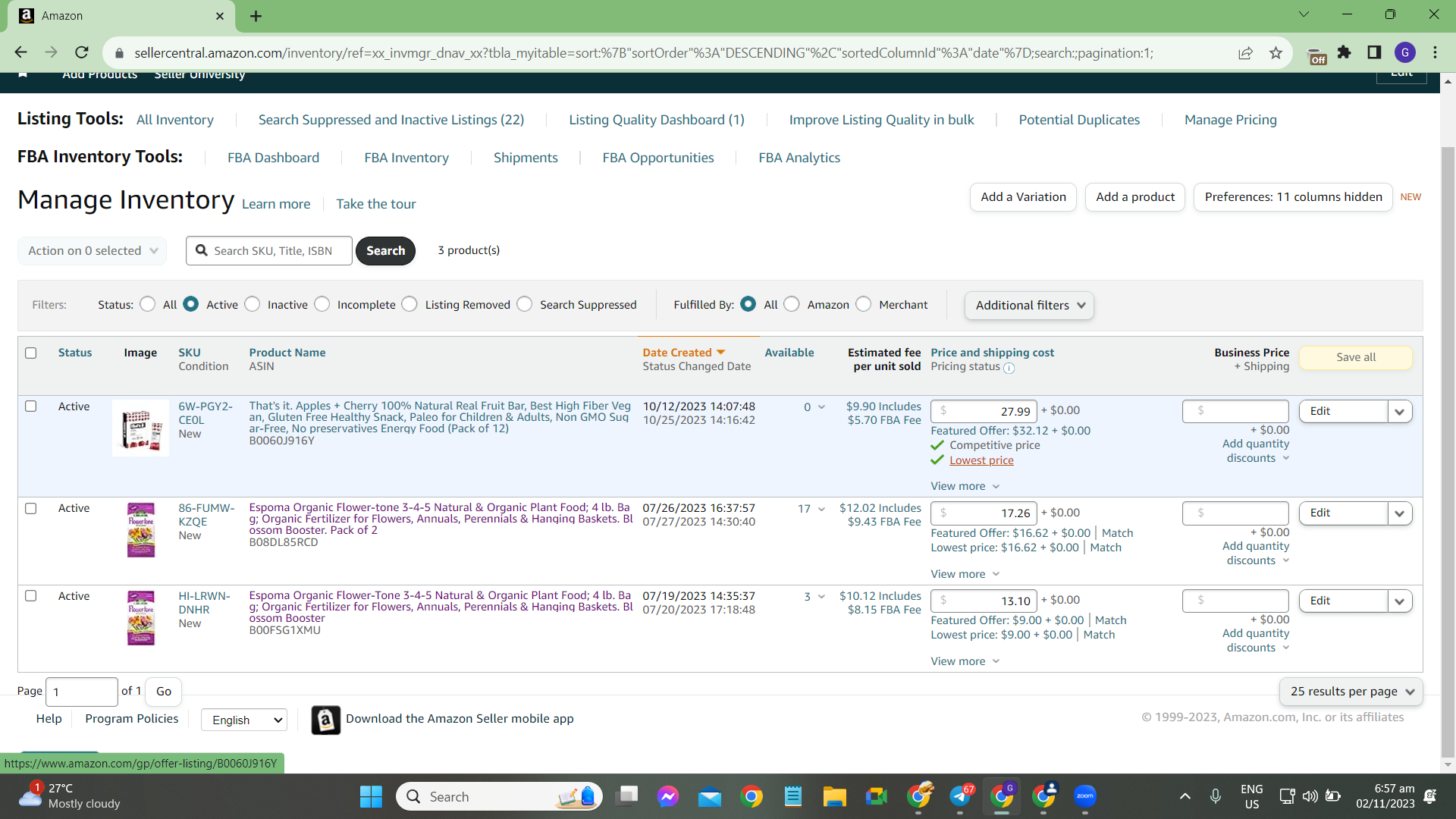Go to FBA Dashboard

coord(273,158)
